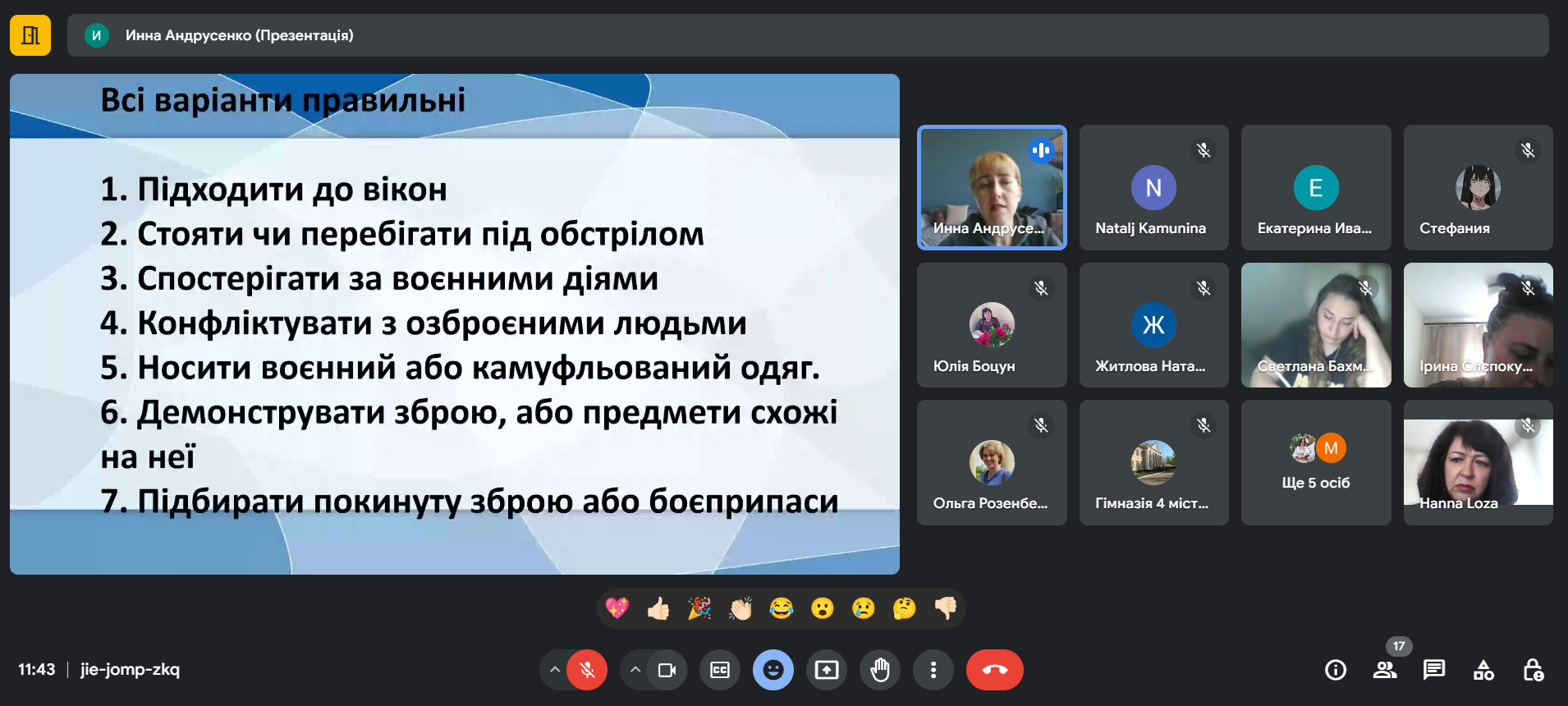Send the clapping hands reaction
This screenshot has height=706, width=1568.
point(740,608)
